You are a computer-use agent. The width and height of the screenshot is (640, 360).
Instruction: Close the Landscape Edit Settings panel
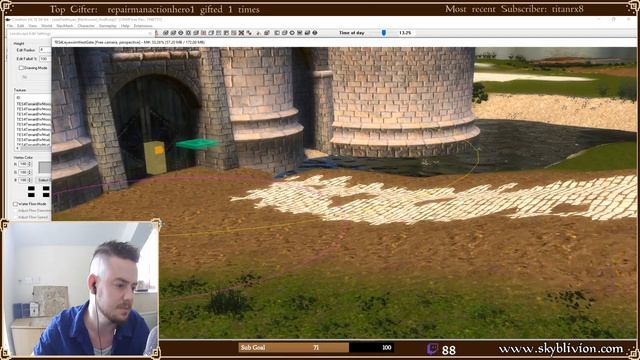click(x=150, y=33)
